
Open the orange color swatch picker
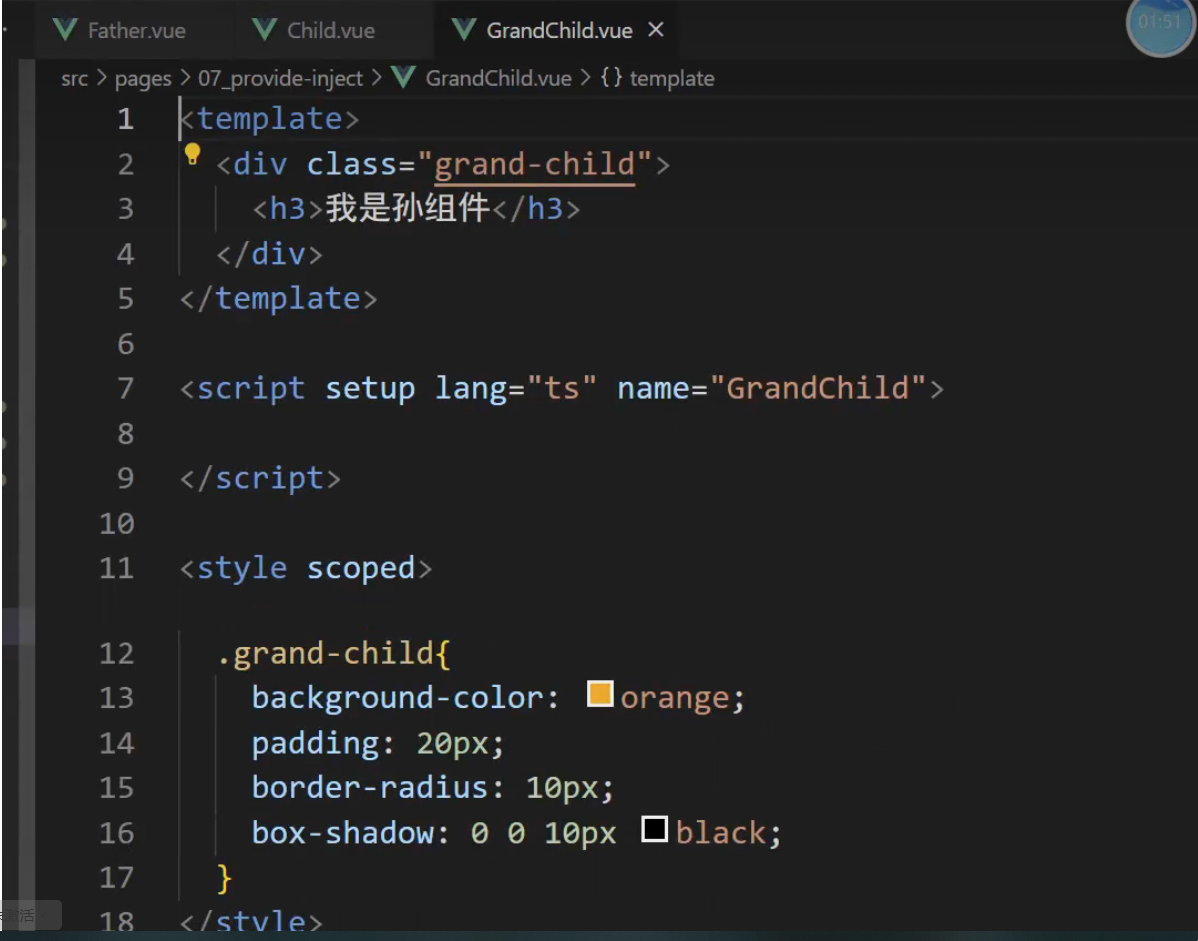(600, 694)
